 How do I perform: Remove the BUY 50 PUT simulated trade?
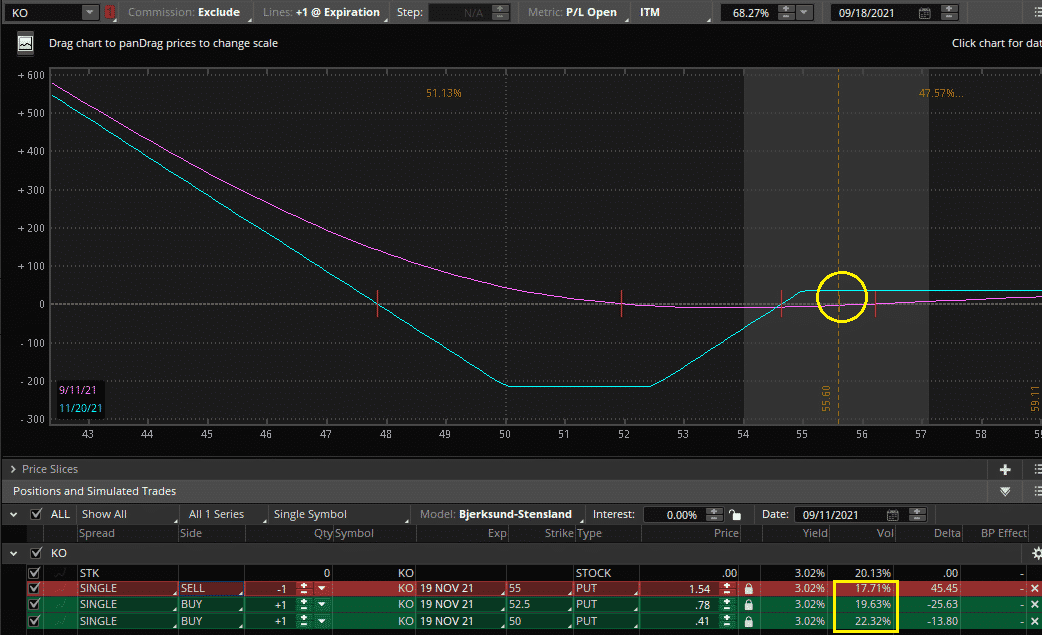1034,622
